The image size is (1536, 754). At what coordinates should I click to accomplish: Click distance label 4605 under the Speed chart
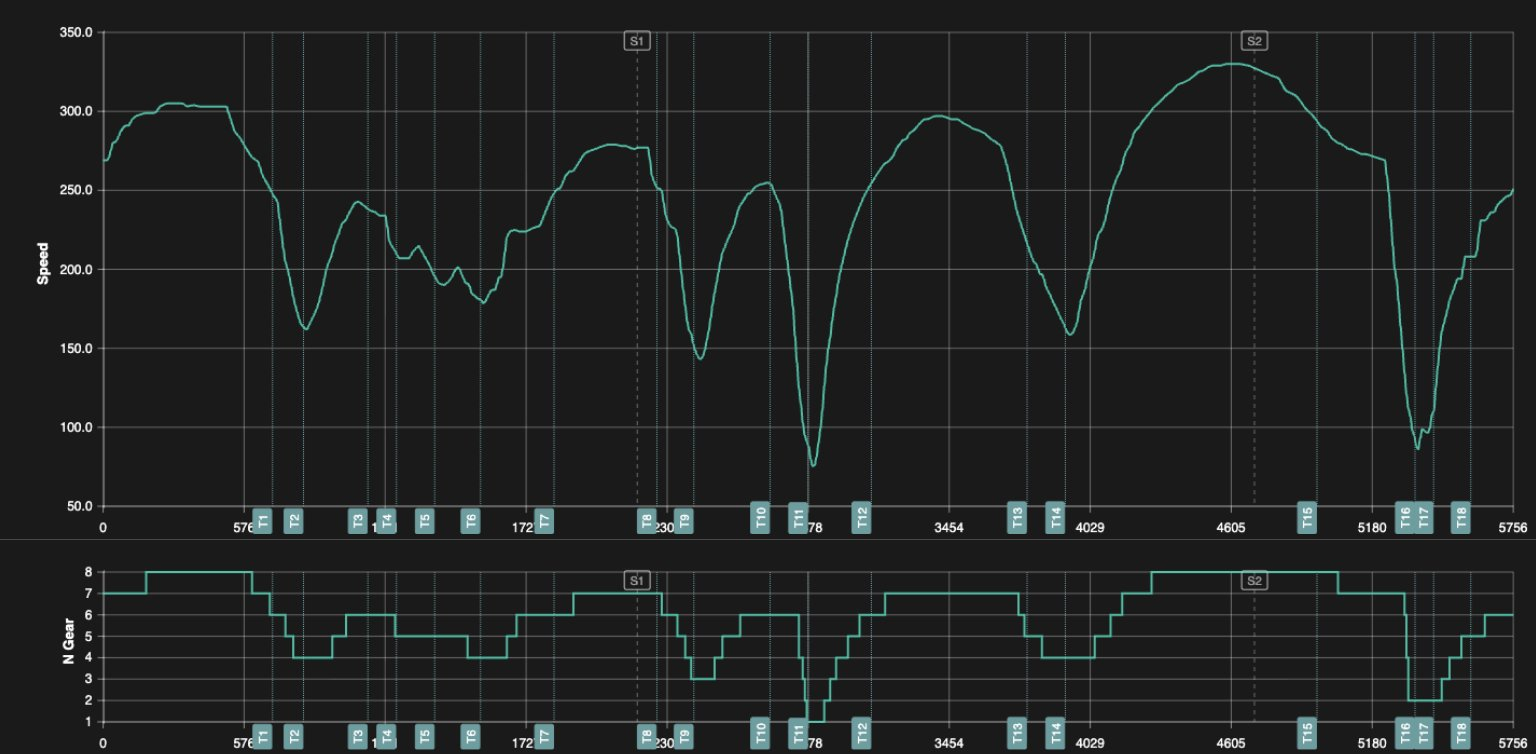coord(1230,527)
